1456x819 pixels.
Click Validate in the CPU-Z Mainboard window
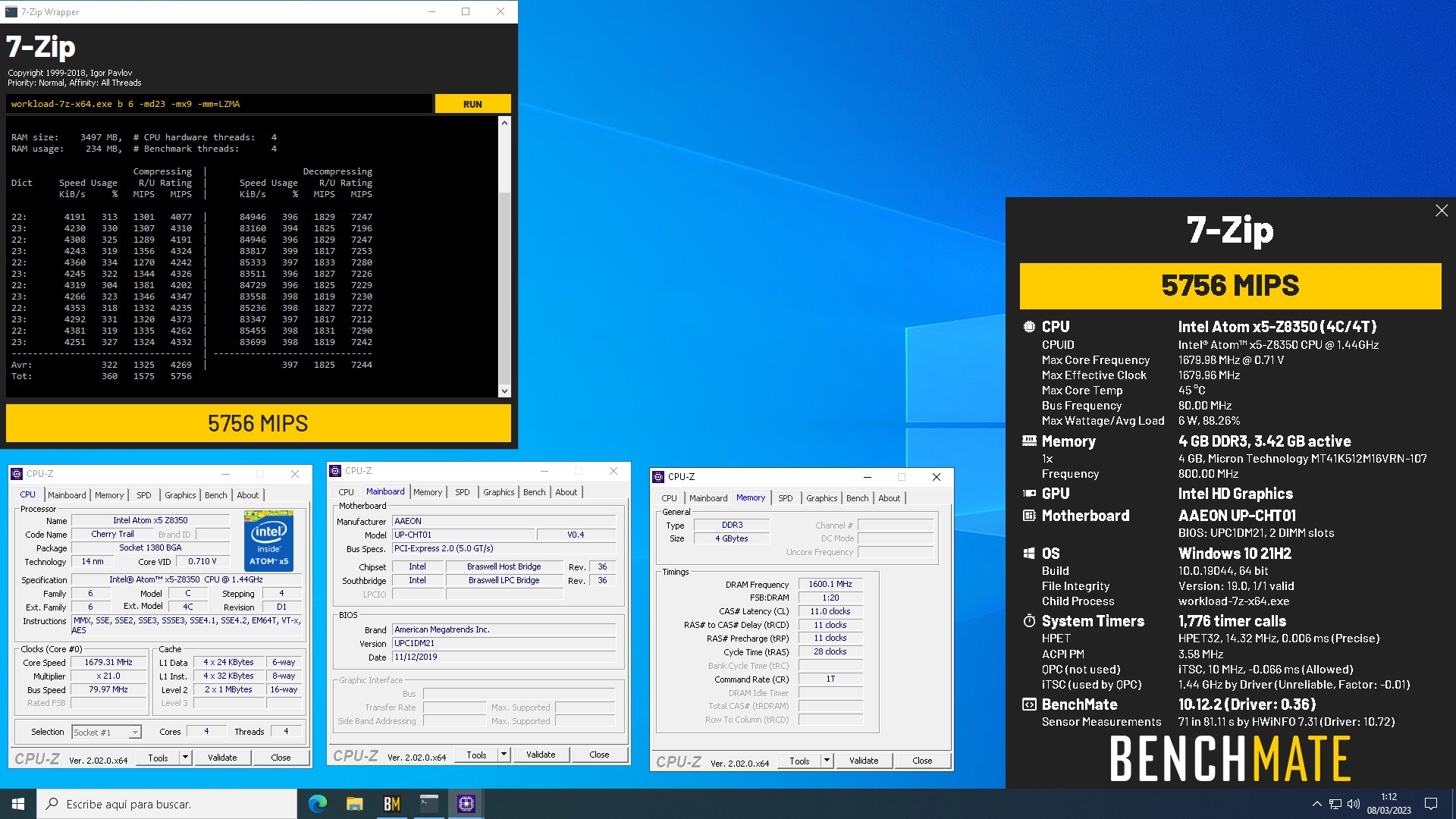click(541, 755)
